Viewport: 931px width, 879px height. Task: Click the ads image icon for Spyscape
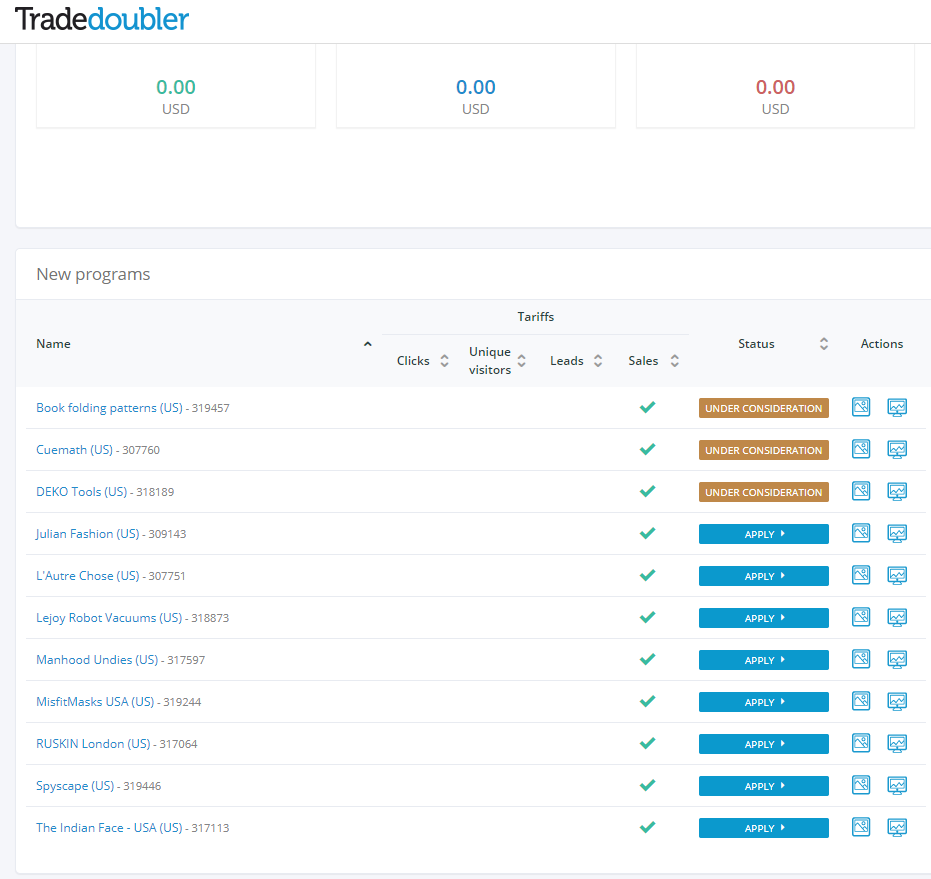click(x=861, y=785)
